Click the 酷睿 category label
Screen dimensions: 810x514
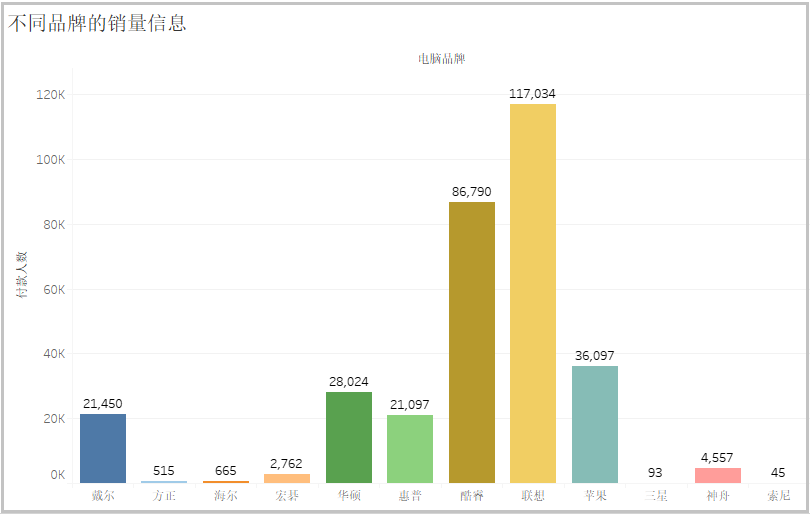[472, 496]
